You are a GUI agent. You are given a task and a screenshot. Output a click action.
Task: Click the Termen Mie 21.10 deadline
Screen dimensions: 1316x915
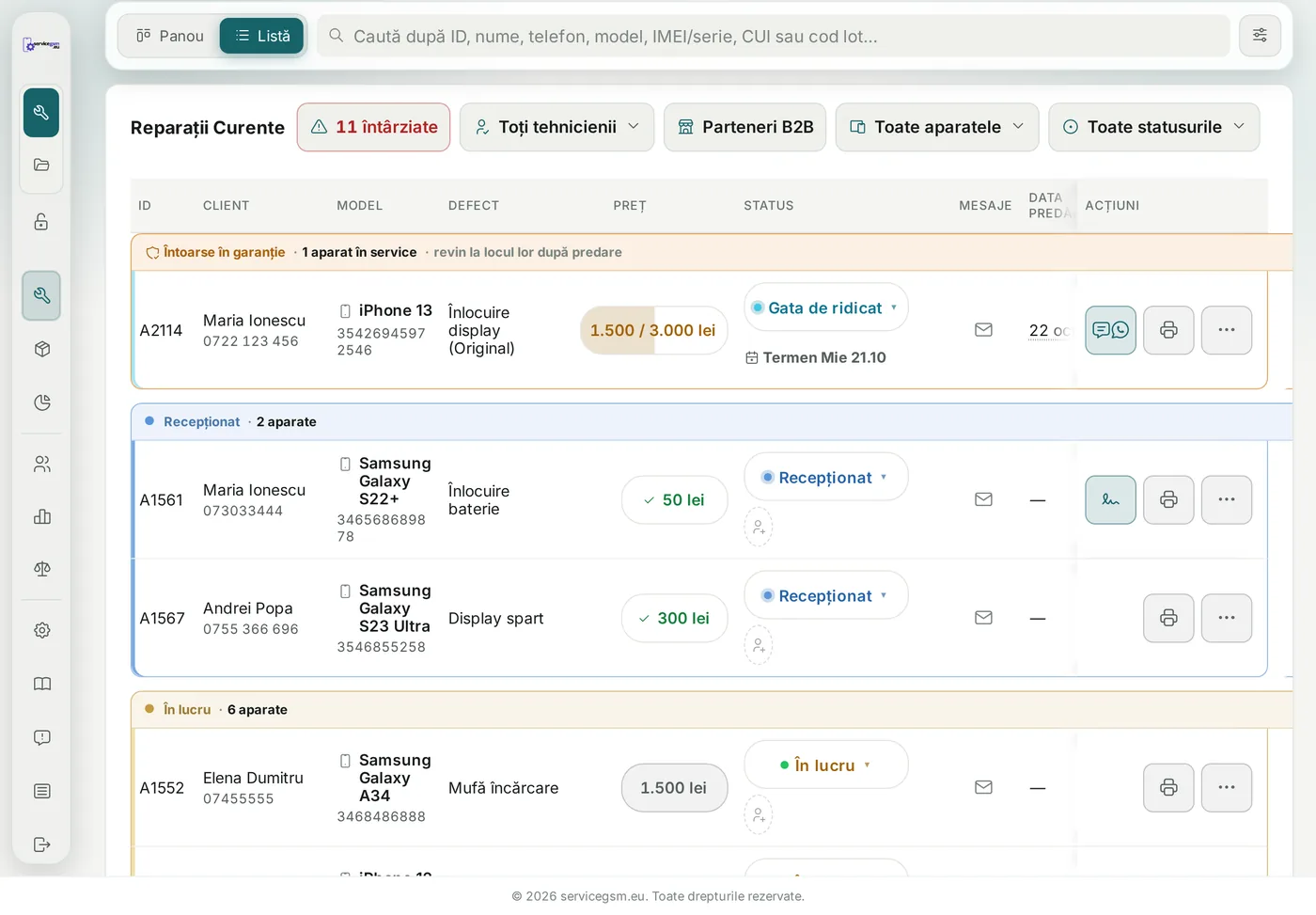tap(816, 357)
